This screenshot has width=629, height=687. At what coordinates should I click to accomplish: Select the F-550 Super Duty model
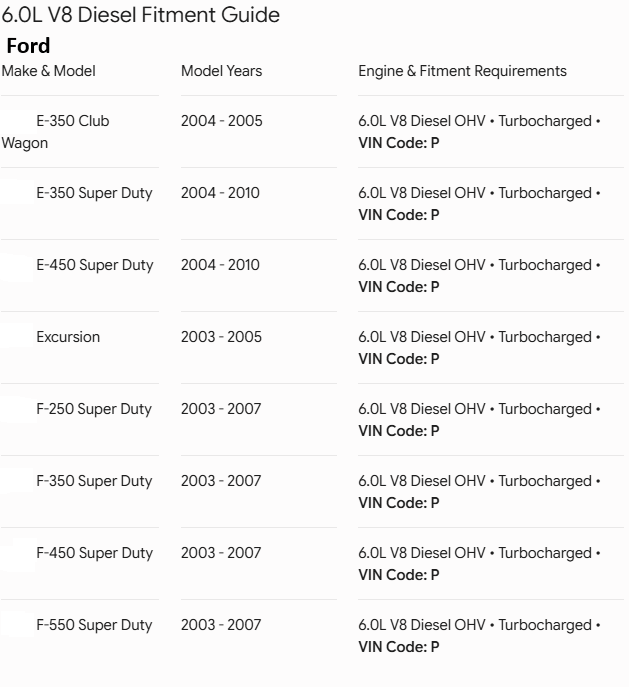(x=94, y=625)
